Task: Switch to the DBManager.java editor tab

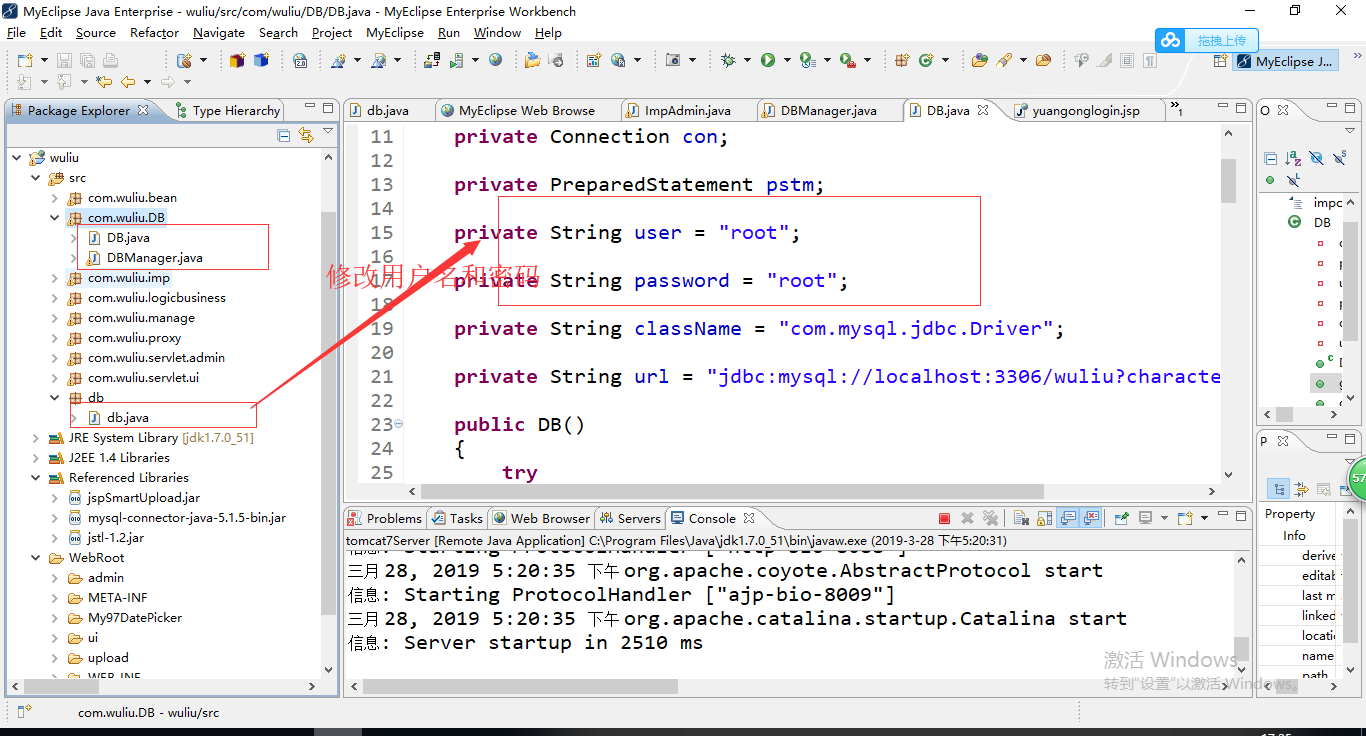Action: click(828, 110)
